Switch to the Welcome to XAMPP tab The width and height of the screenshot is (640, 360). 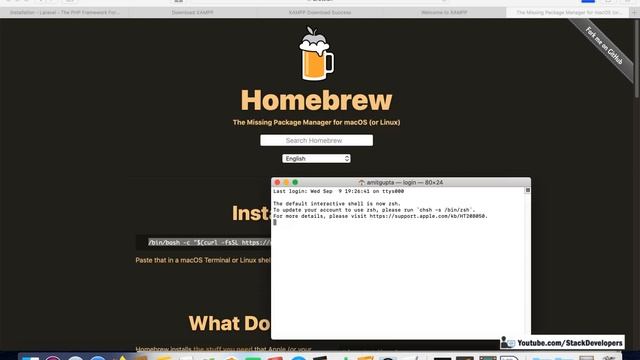[444, 13]
